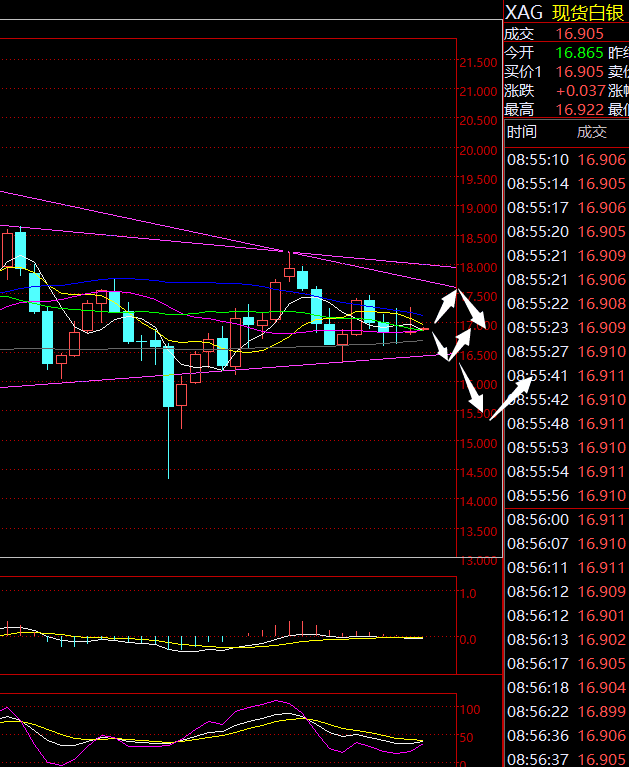Click the 08:55:21 row priced 16.906
Viewport: 629px width, 767px height.
pyautogui.click(x=566, y=280)
